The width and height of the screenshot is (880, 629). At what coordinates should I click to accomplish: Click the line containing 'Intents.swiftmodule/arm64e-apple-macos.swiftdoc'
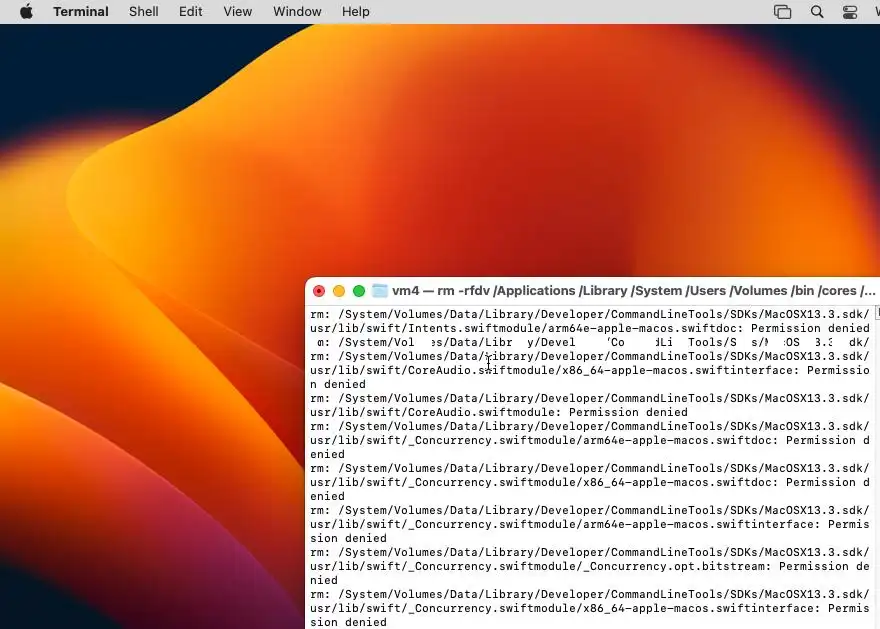click(589, 328)
